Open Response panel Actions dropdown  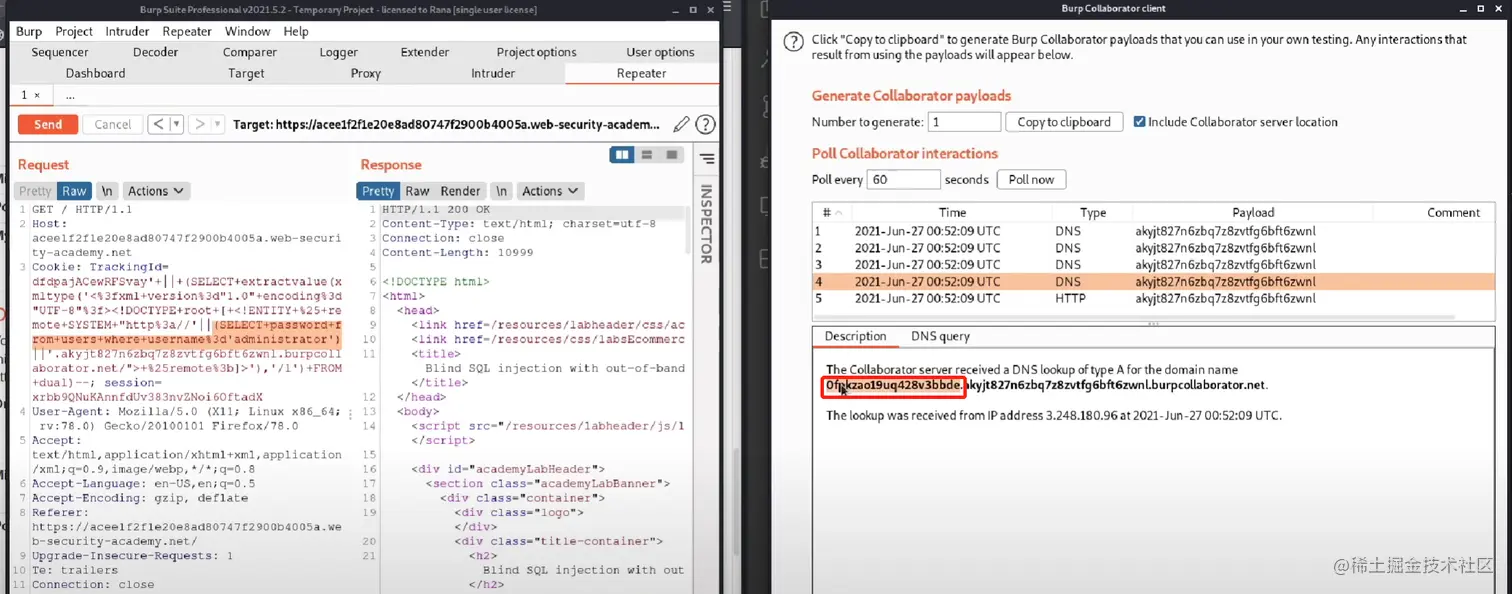[549, 191]
